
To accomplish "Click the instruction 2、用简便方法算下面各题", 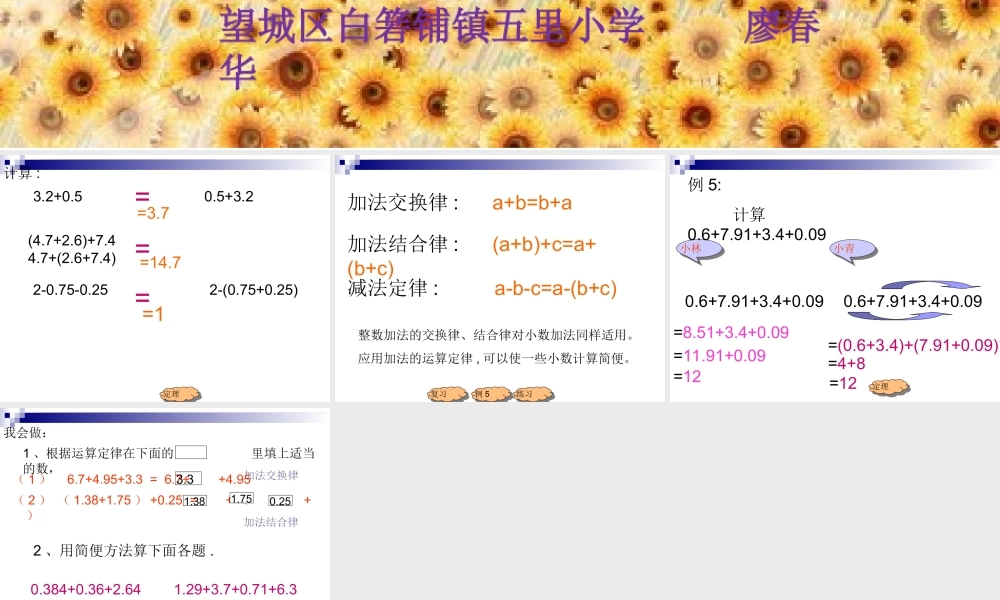I will [123, 550].
